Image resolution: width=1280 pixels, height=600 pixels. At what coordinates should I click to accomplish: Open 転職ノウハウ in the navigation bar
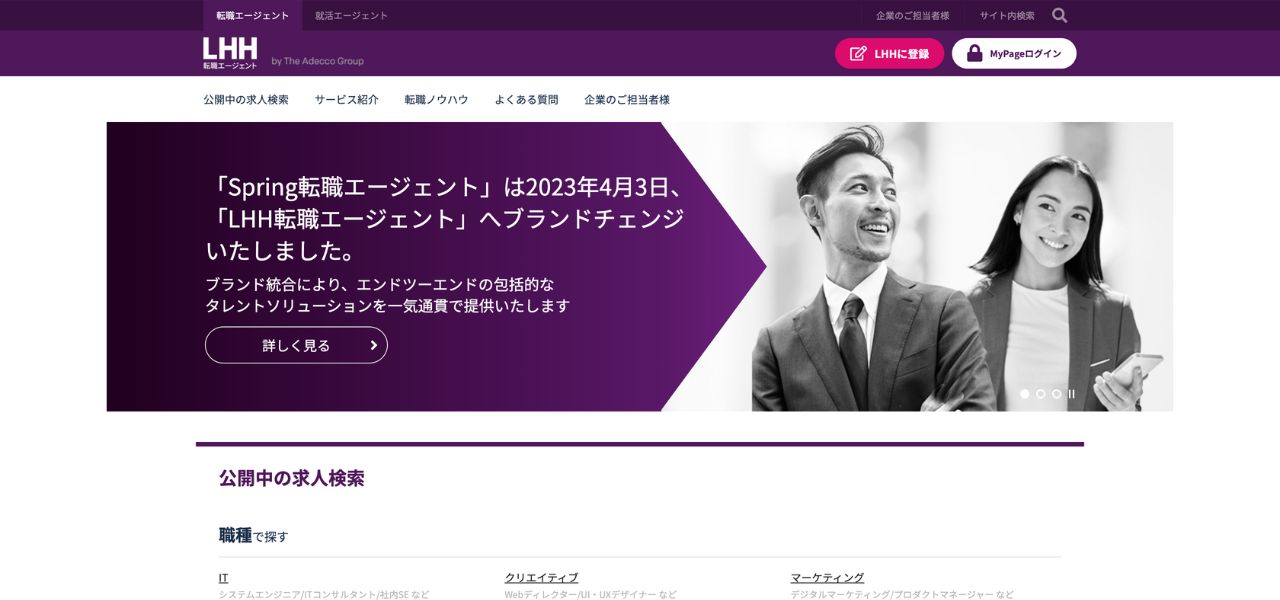tap(436, 99)
